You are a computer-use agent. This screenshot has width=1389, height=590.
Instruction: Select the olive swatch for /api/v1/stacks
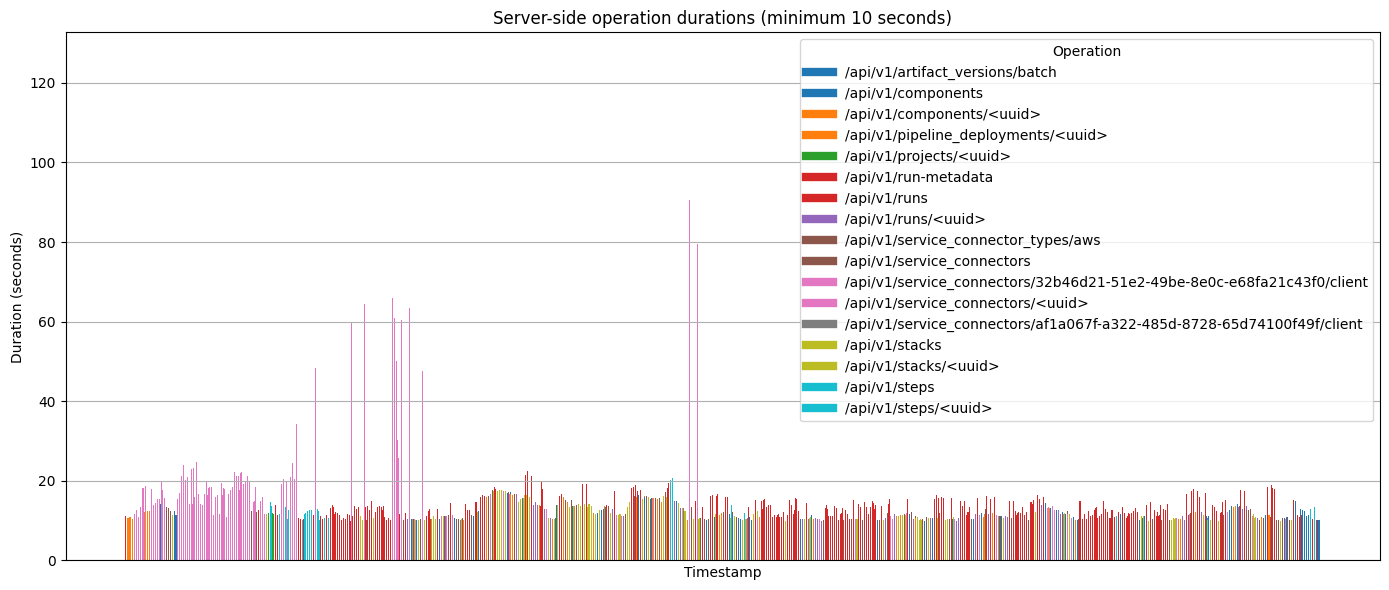coord(819,345)
